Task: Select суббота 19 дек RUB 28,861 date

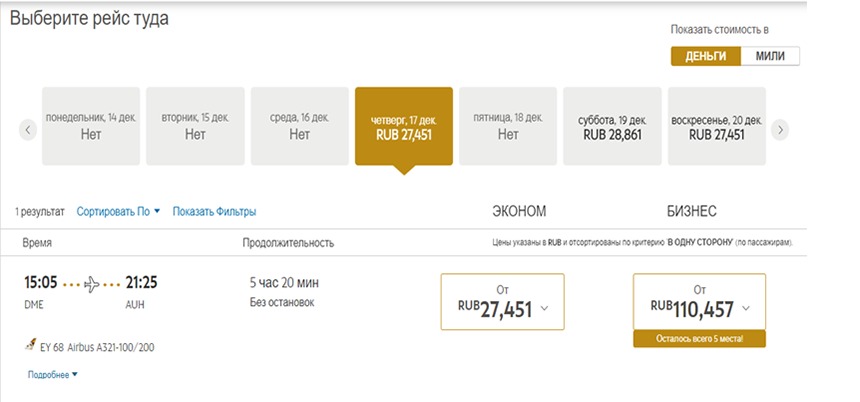Action: pos(613,126)
